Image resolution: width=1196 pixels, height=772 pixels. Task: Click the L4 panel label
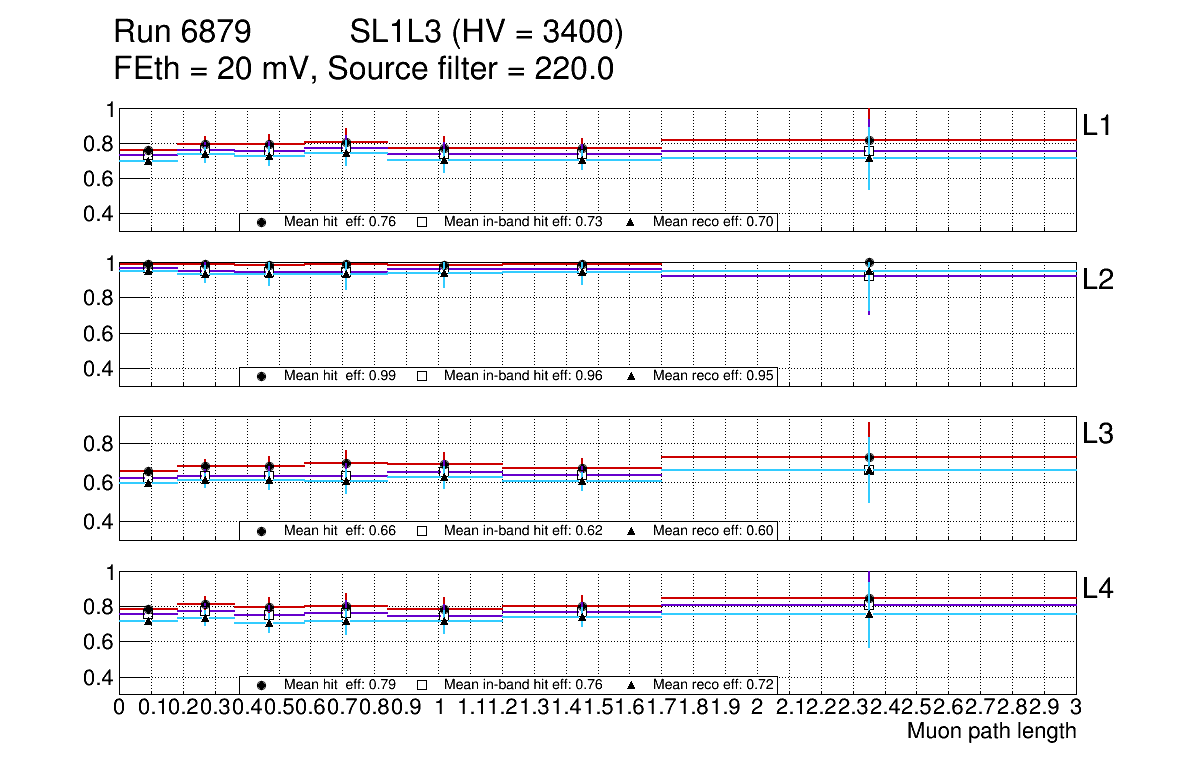tap(1098, 589)
